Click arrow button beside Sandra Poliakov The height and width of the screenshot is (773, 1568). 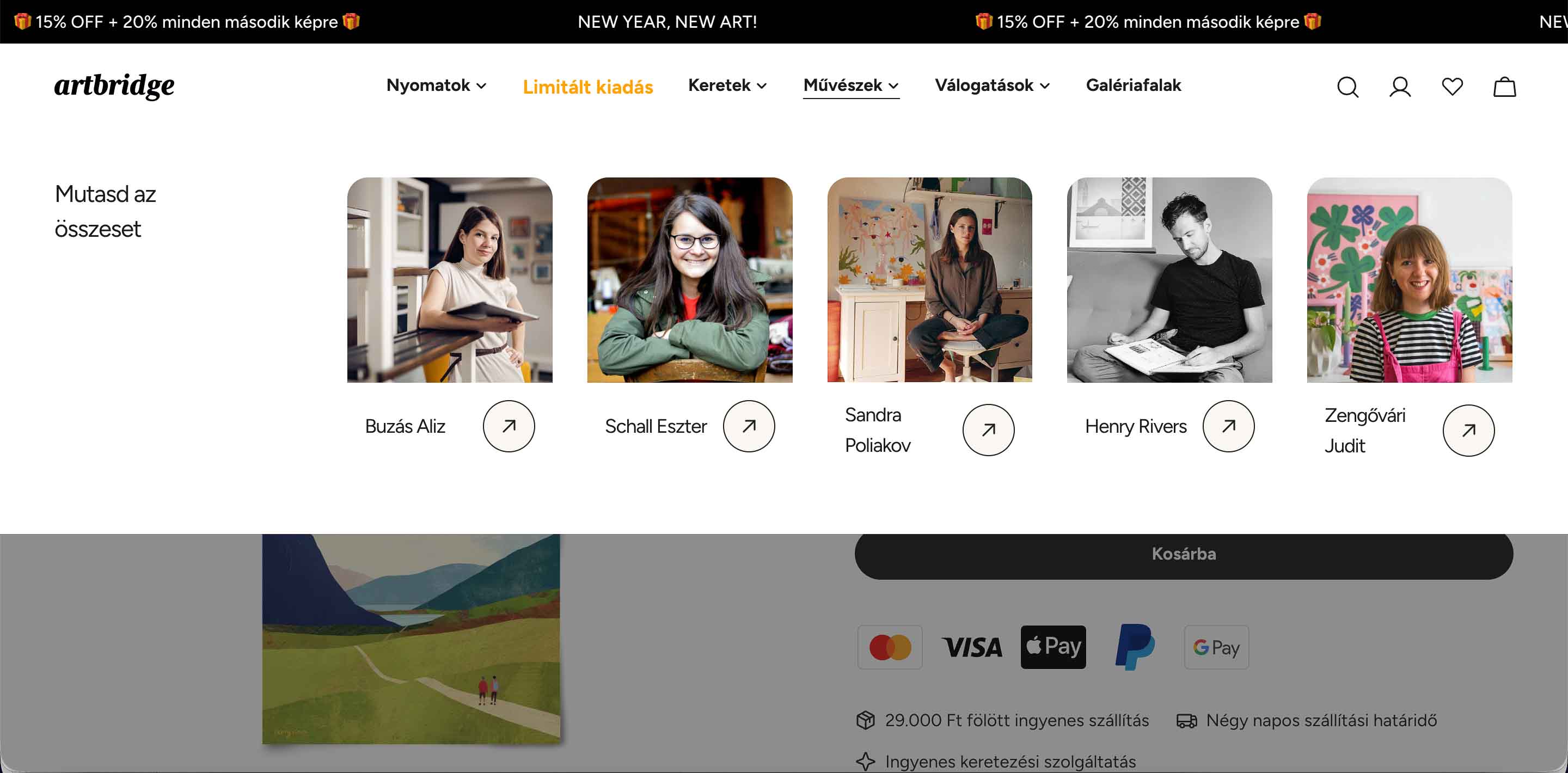(x=988, y=430)
